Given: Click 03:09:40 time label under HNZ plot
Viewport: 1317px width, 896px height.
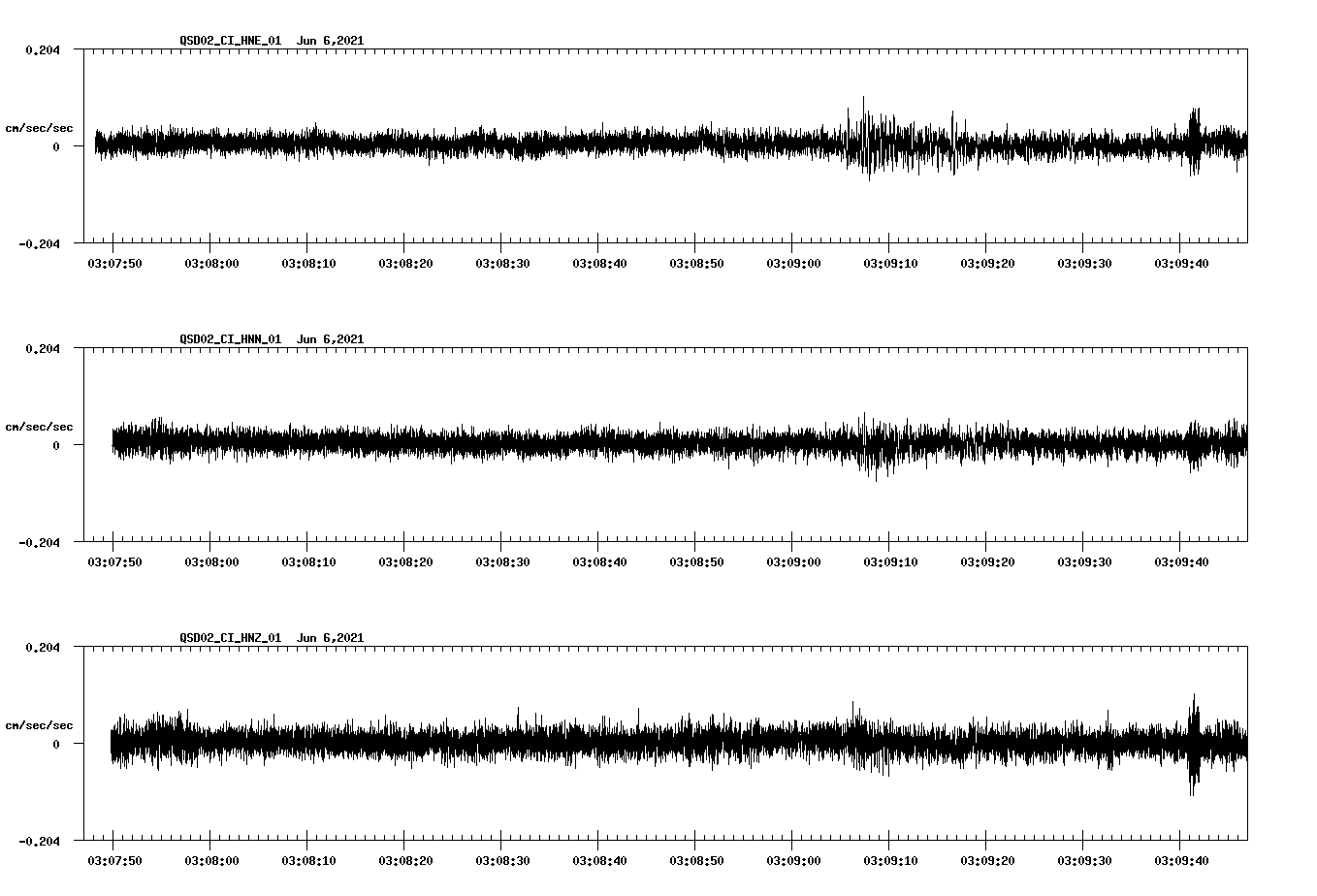Looking at the screenshot, I should [1181, 860].
